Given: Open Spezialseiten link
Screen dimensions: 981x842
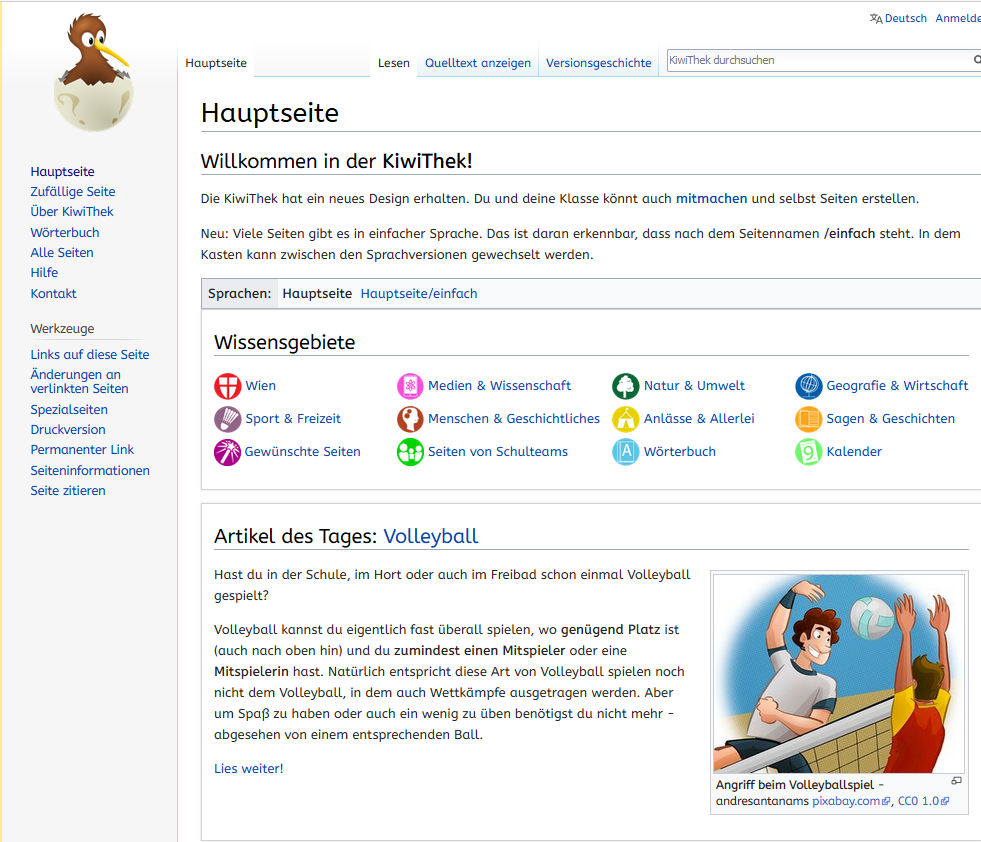Looking at the screenshot, I should coord(69,410).
